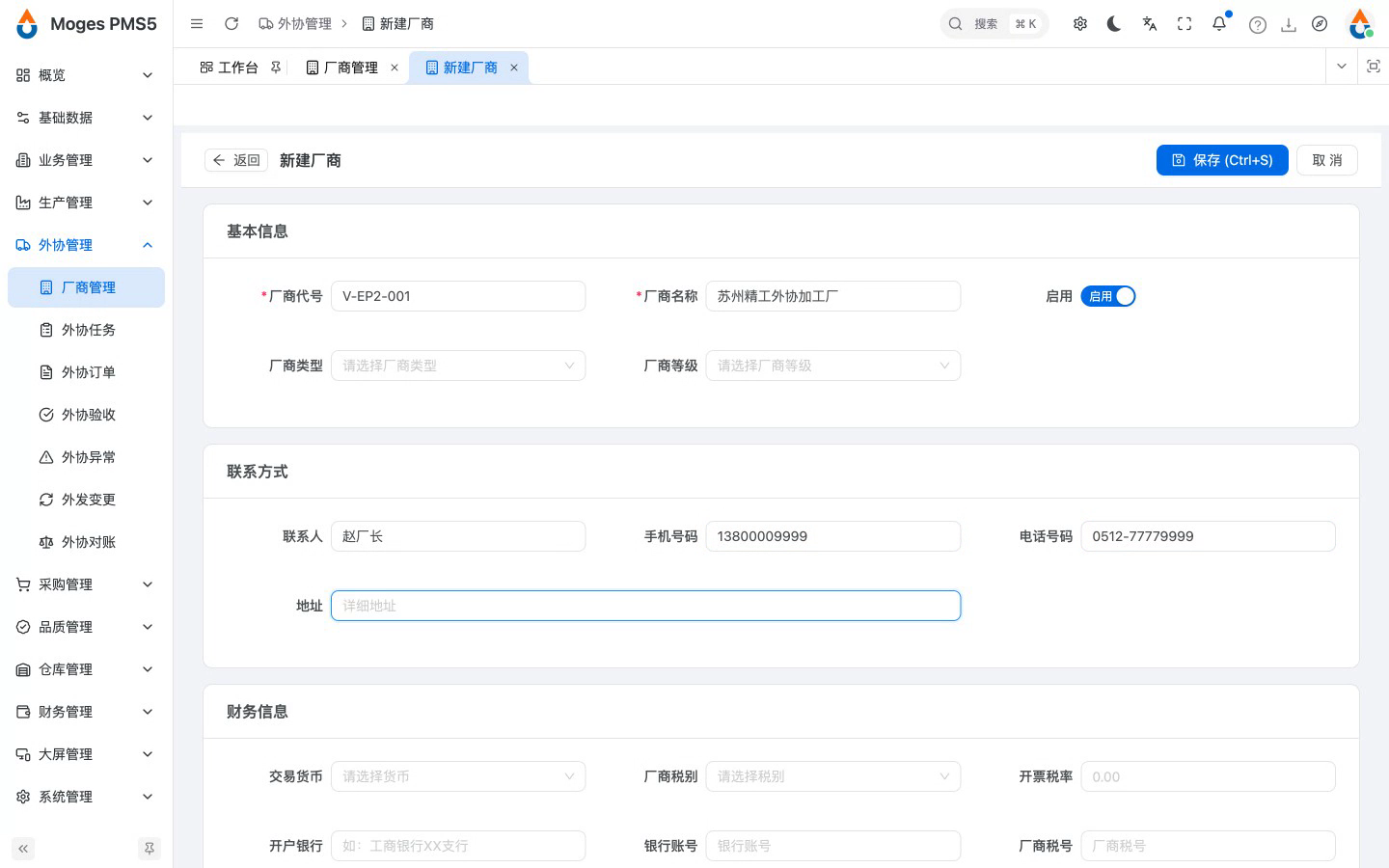Open the 厂商等级 dropdown
The height and width of the screenshot is (868, 1389).
[x=833, y=366]
